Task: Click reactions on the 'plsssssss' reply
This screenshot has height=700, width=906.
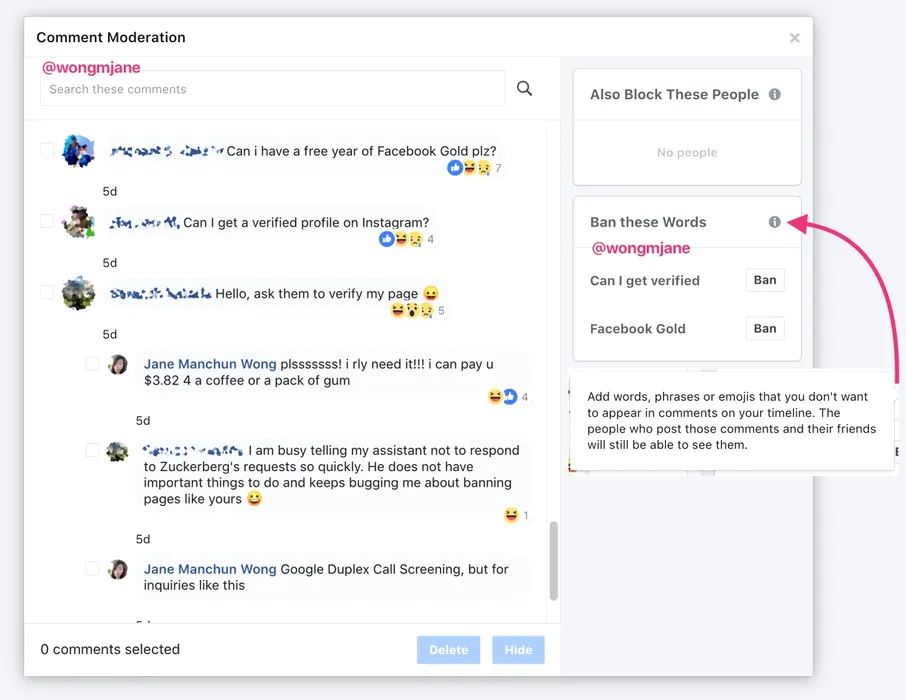Action: (502, 397)
